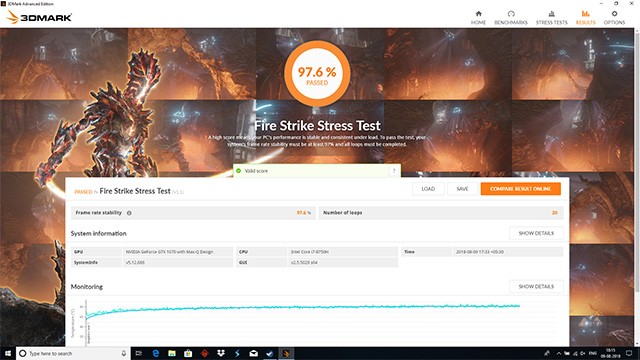The image size is (640, 360).
Task: Open File Explorer from the taskbar
Action: pyautogui.click(x=172, y=353)
